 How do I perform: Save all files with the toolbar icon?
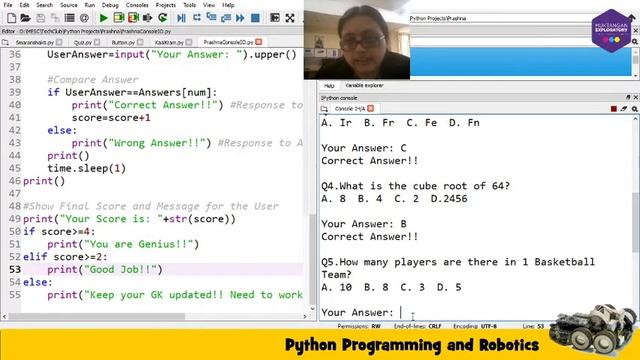[x=55, y=18]
